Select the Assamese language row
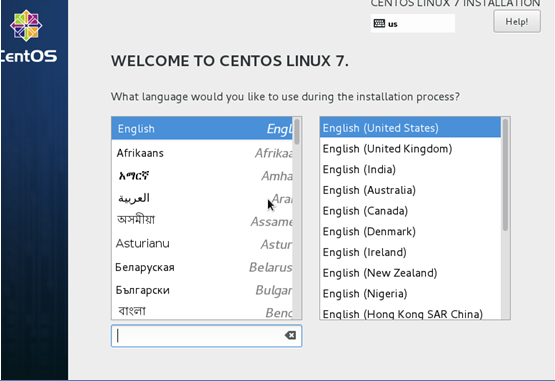Image resolution: width=555 pixels, height=381 pixels. click(x=202, y=221)
